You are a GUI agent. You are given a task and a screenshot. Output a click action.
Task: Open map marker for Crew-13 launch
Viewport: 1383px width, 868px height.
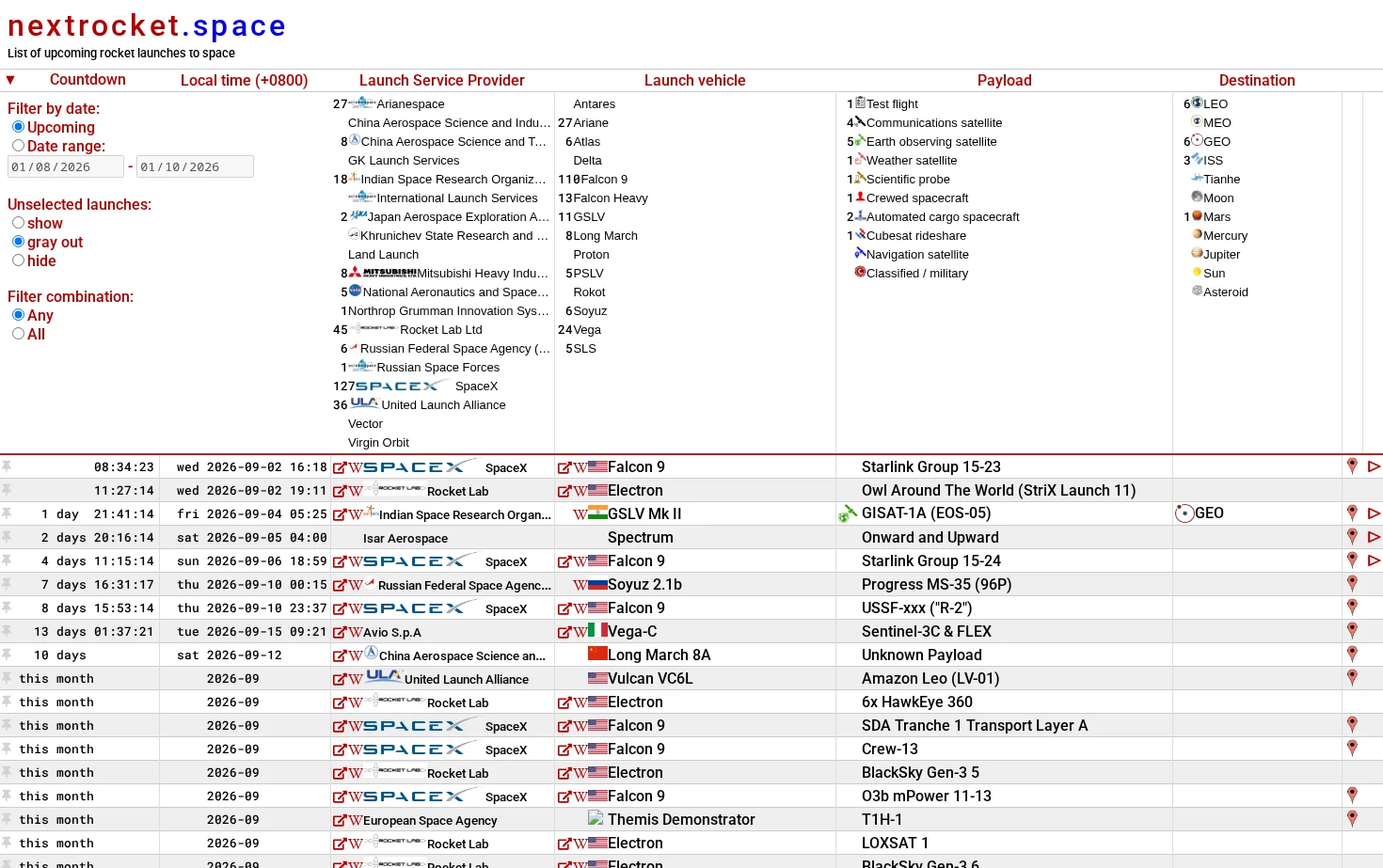click(1352, 749)
